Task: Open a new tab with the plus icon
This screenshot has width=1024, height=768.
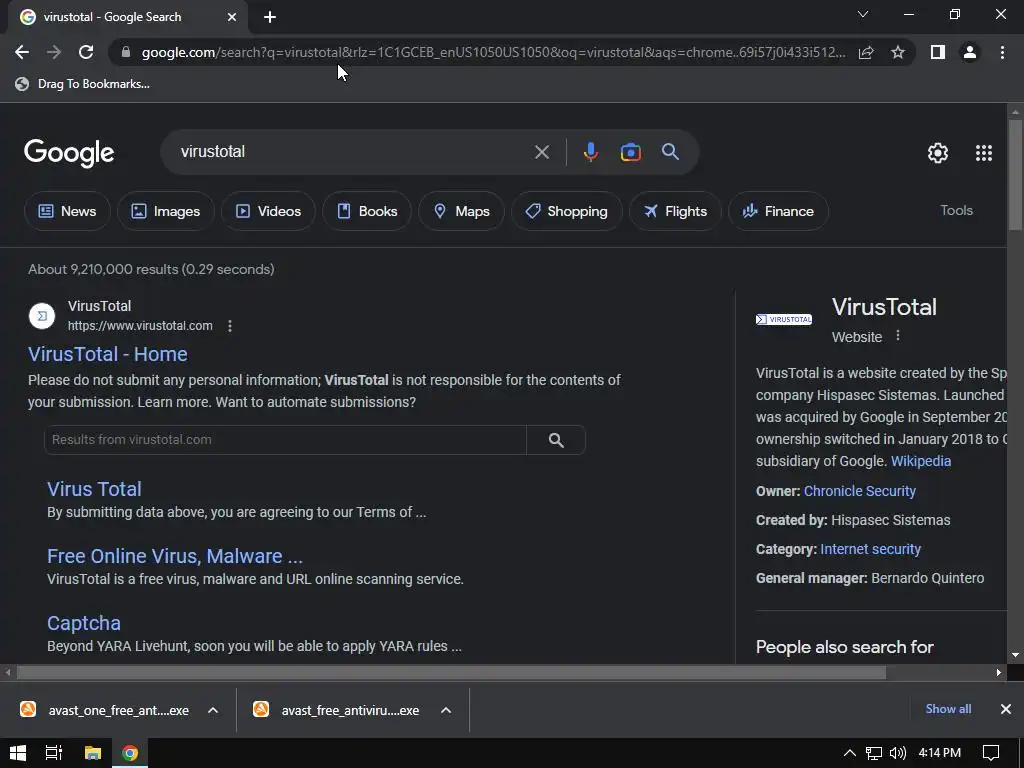Action: (x=270, y=17)
